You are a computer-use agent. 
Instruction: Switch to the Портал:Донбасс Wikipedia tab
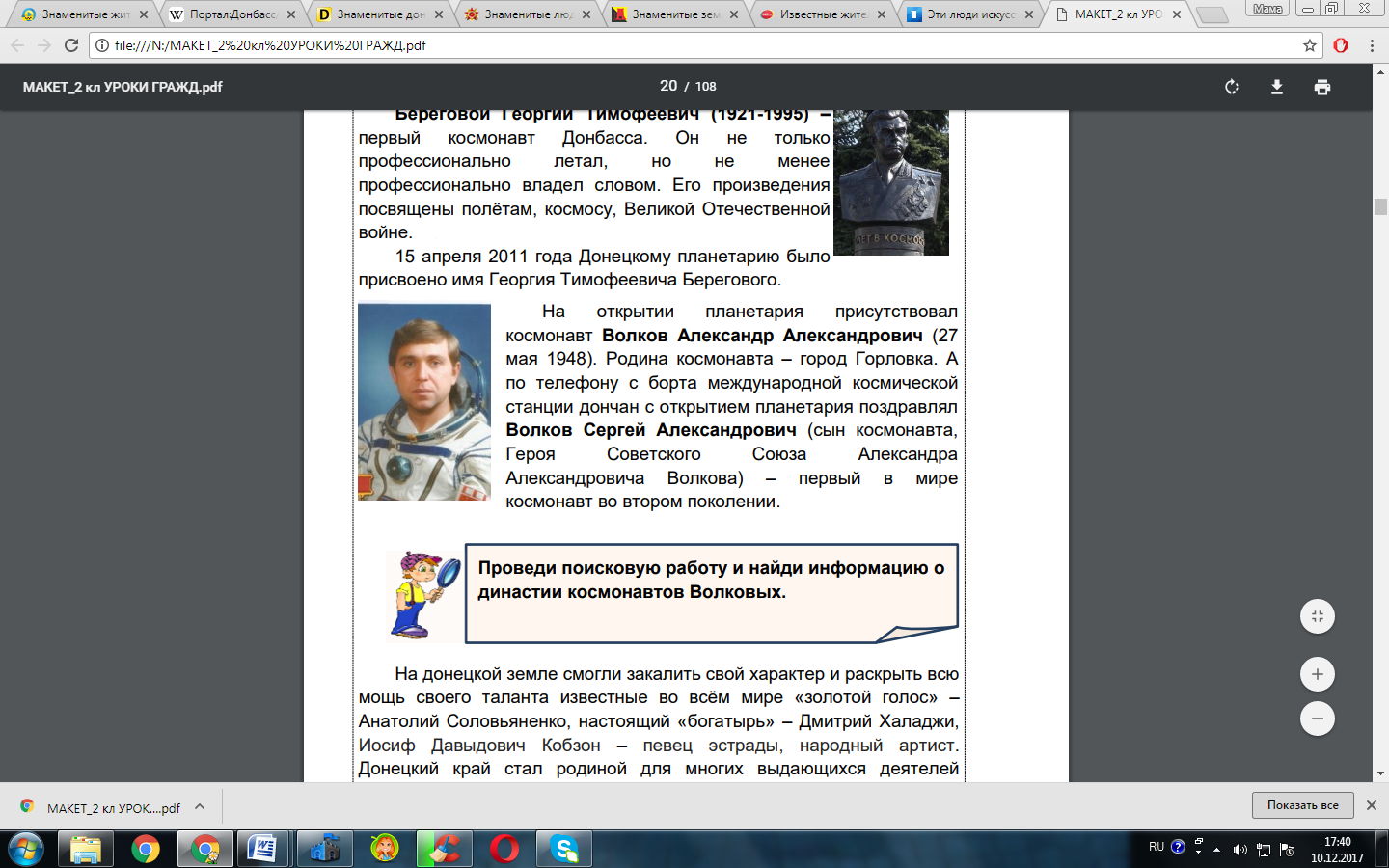point(231,14)
